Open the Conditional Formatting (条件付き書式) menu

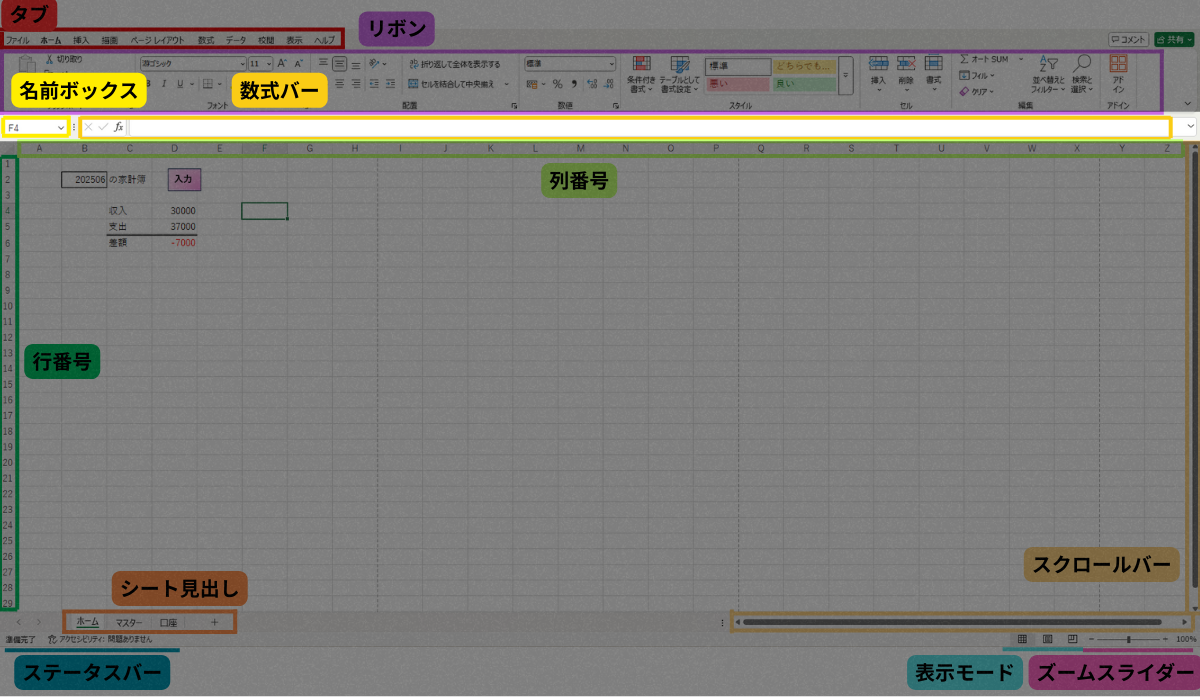(x=641, y=74)
